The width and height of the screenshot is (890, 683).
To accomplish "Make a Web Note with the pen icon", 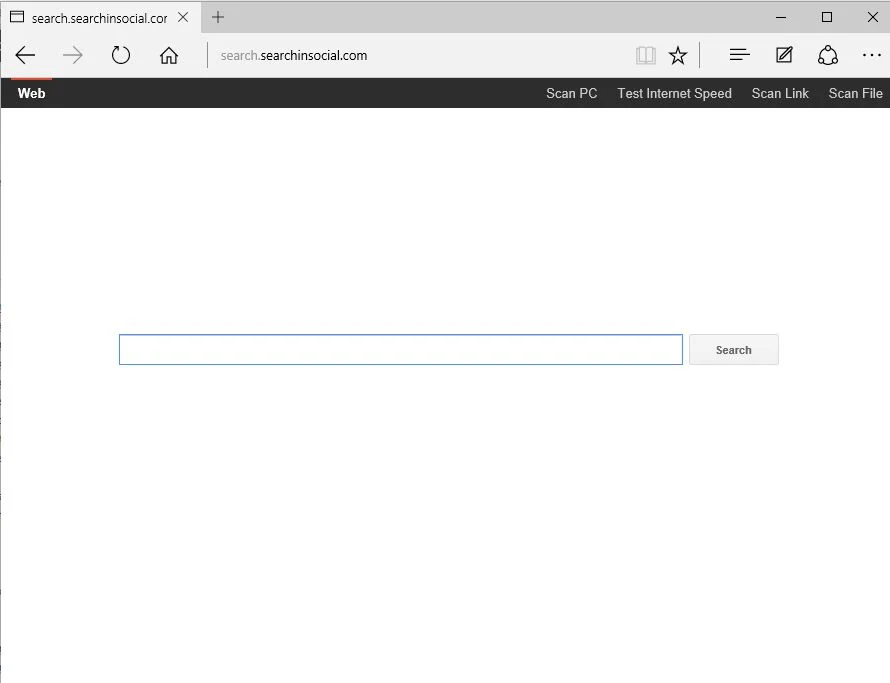I will click(784, 55).
